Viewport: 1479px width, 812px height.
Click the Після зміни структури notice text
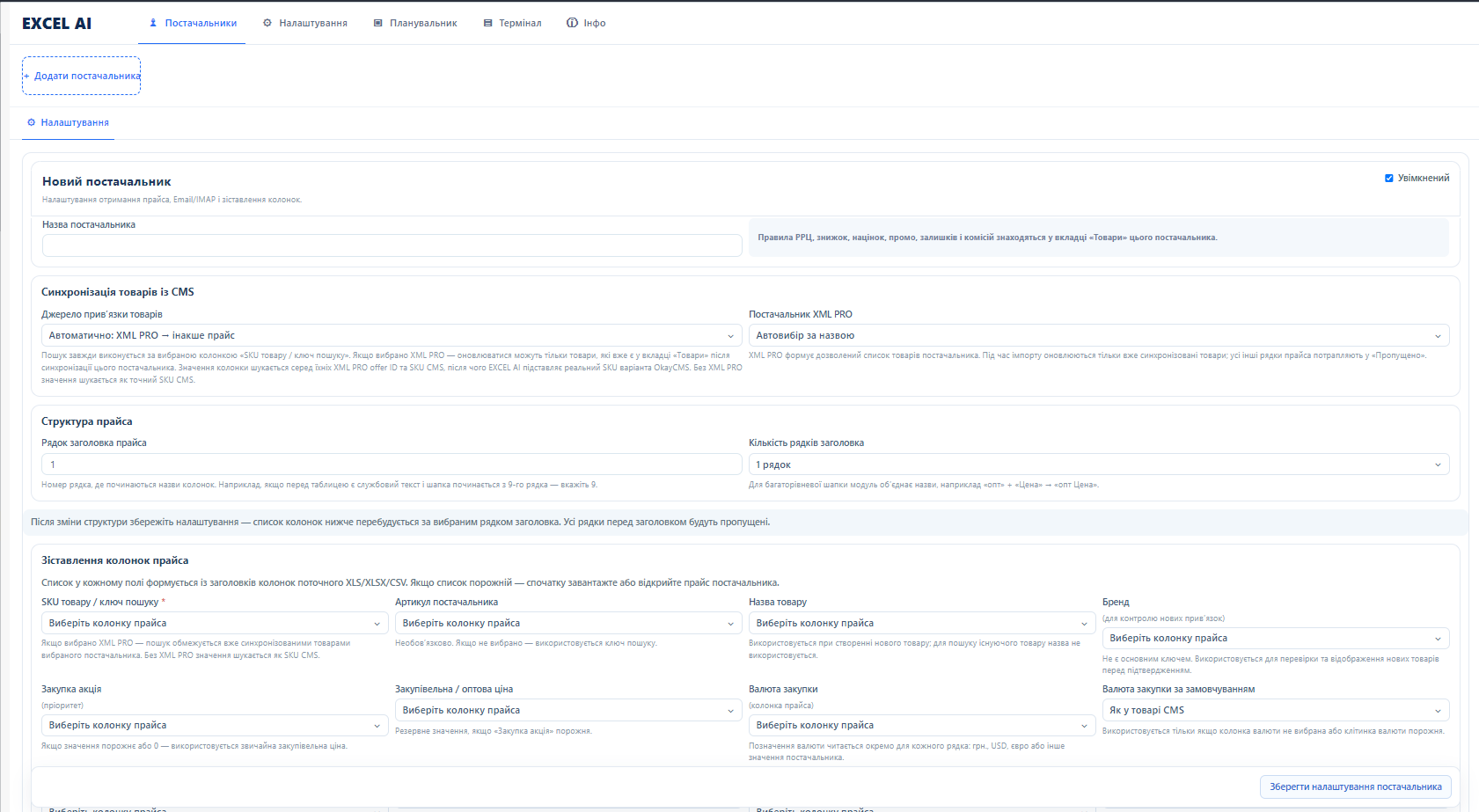pyautogui.click(x=400, y=522)
